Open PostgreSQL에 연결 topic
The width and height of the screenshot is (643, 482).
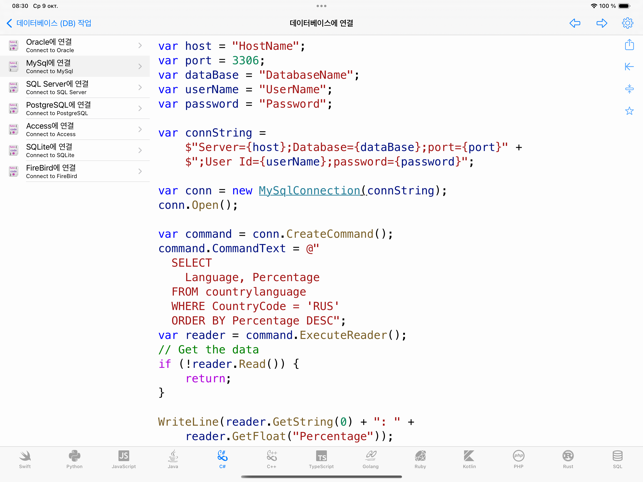[x=75, y=108]
